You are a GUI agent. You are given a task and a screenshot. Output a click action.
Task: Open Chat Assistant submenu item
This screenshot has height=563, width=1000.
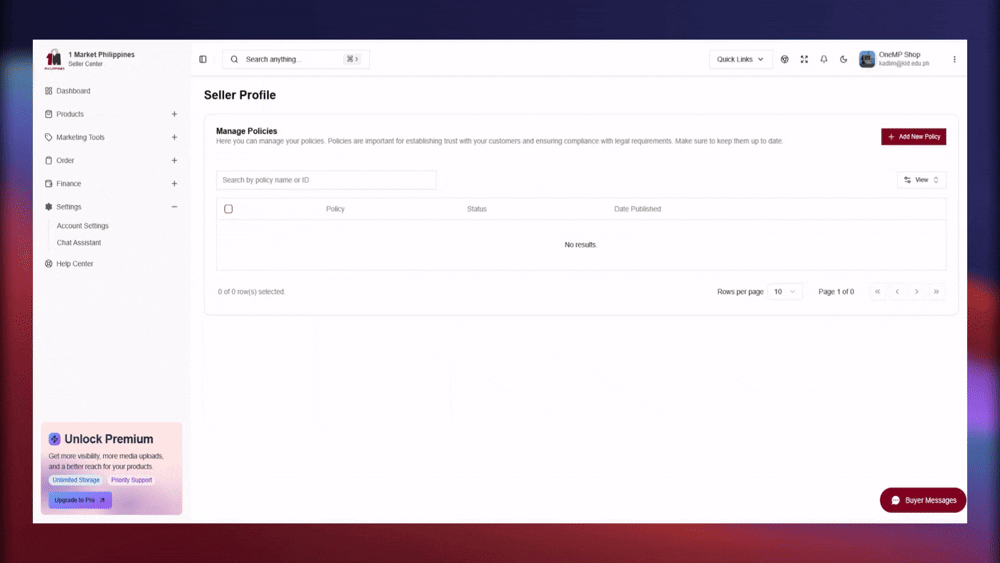coord(78,243)
